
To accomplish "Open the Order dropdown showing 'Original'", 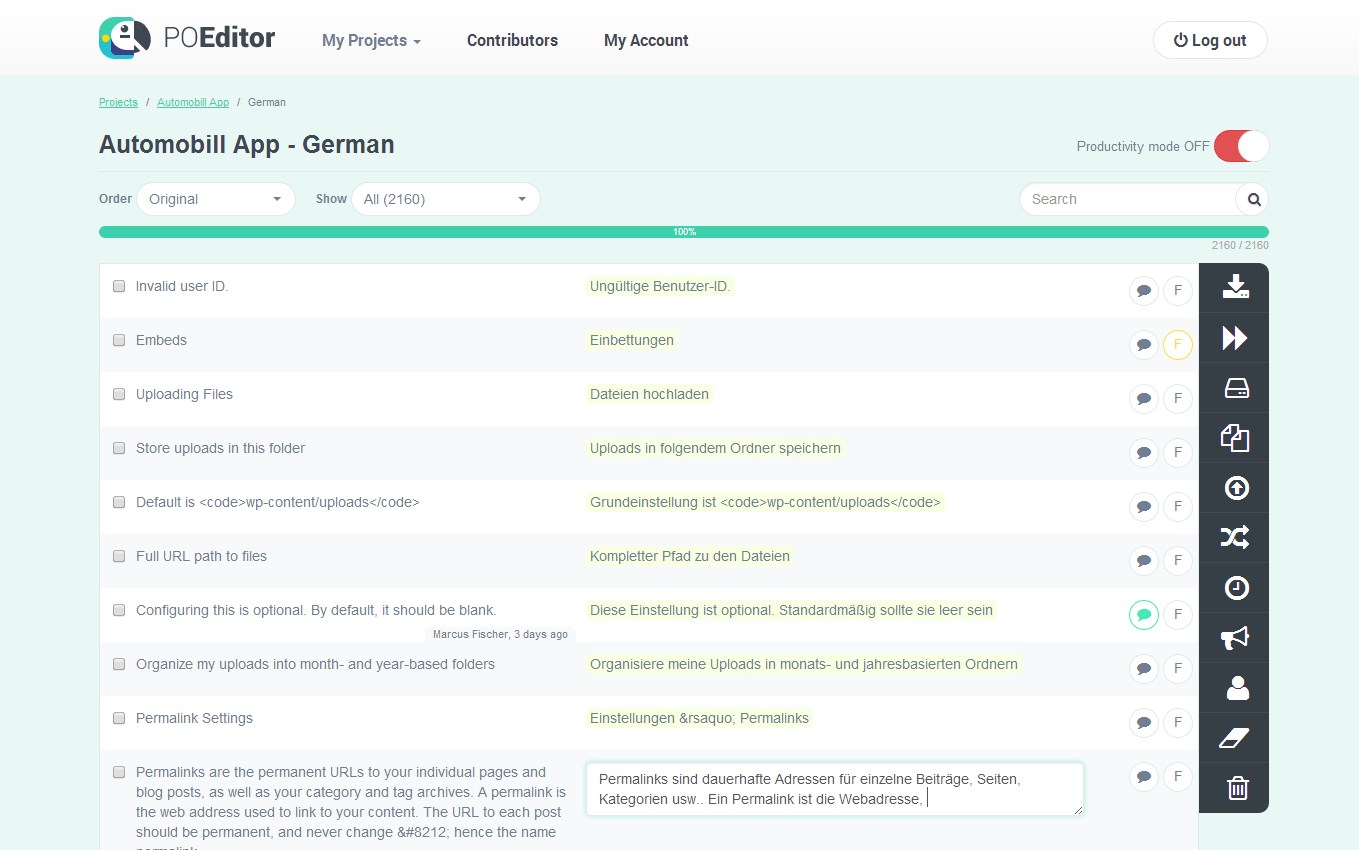I will [216, 199].
